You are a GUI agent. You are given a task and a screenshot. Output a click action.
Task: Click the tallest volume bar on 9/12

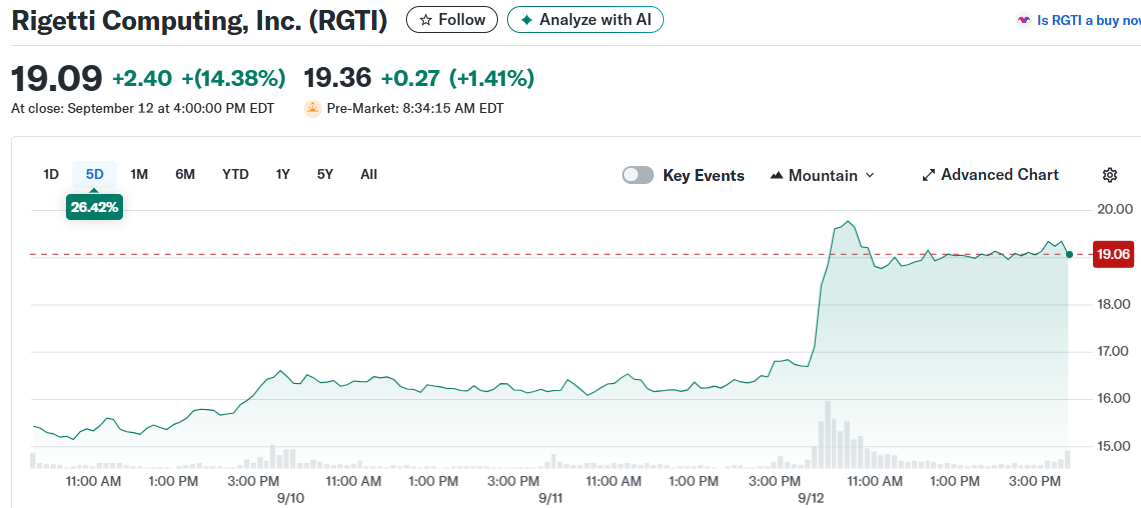827,434
